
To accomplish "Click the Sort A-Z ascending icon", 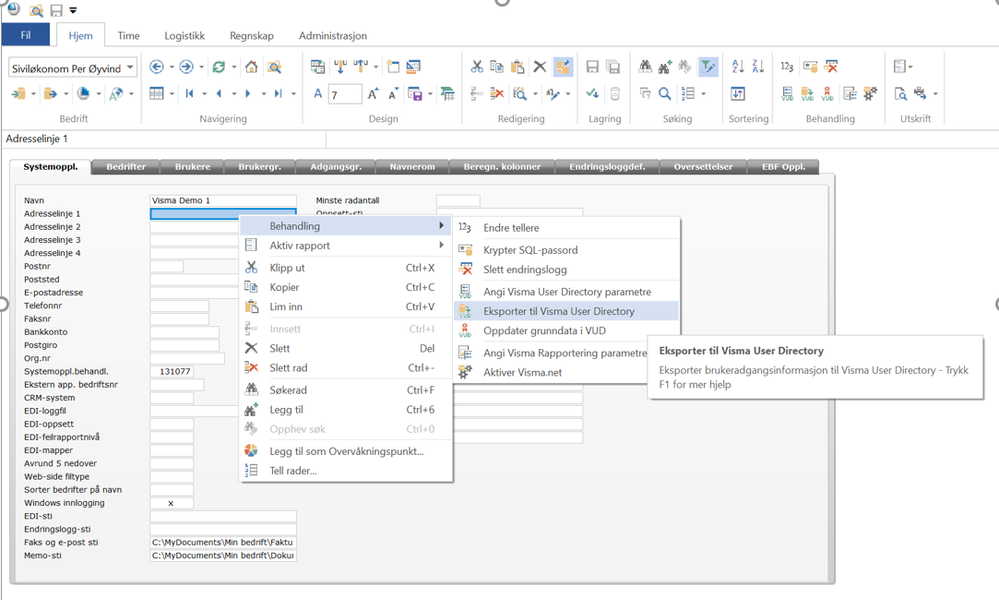I will point(738,66).
